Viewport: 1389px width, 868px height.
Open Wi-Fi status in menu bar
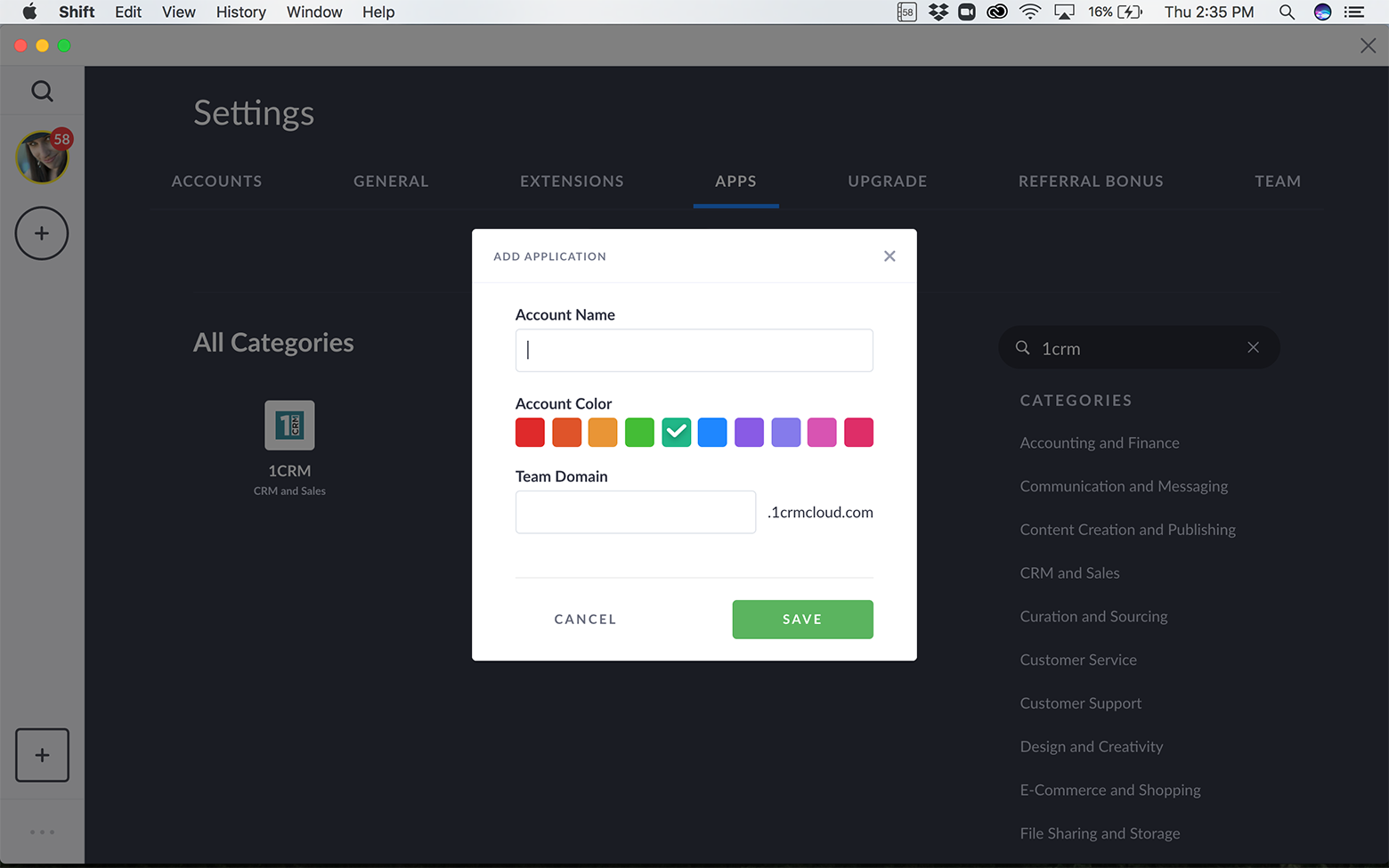coord(1029,12)
